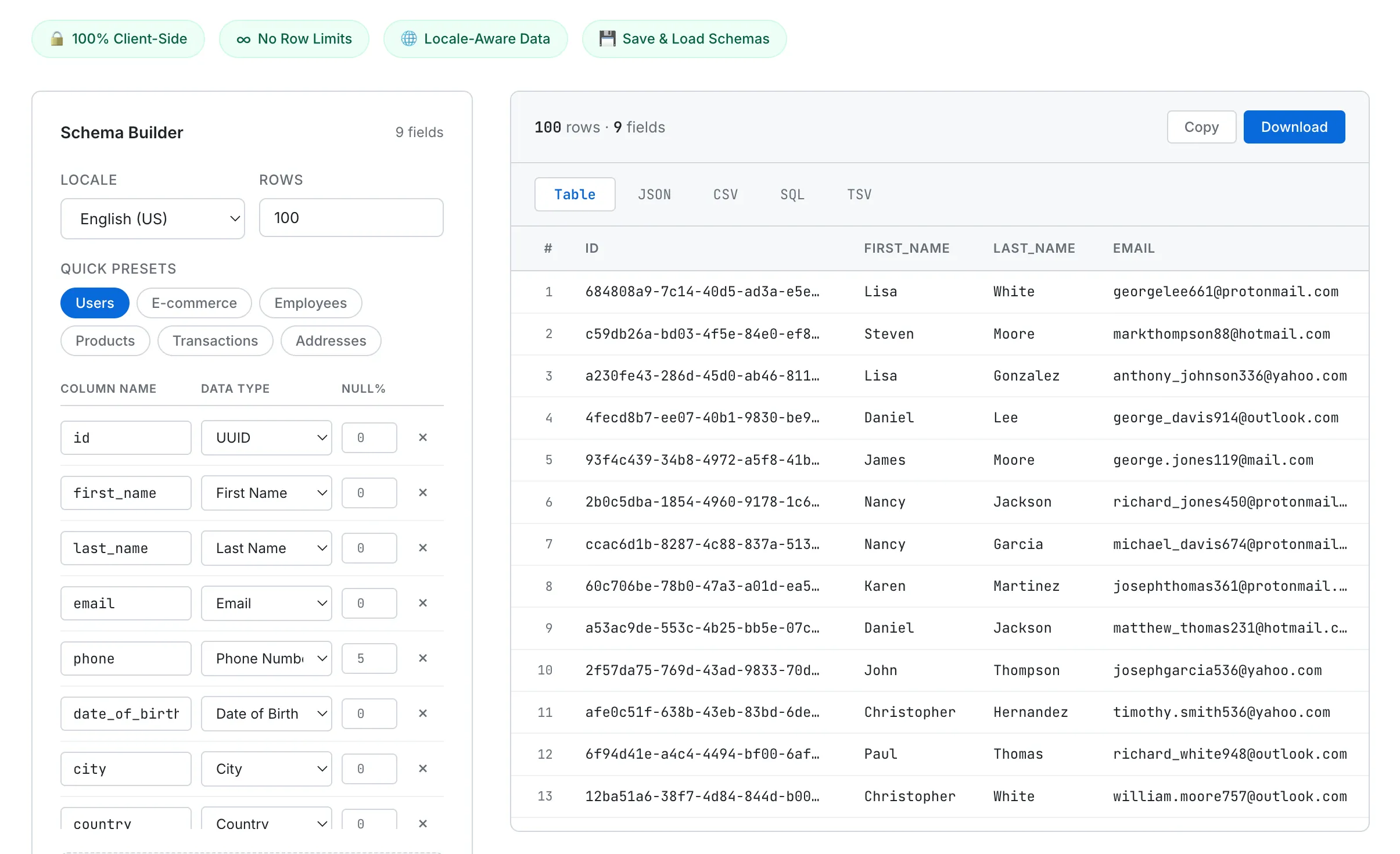Click the infinity icon on No Row Limits badge
The image size is (1400, 854).
coord(243,38)
